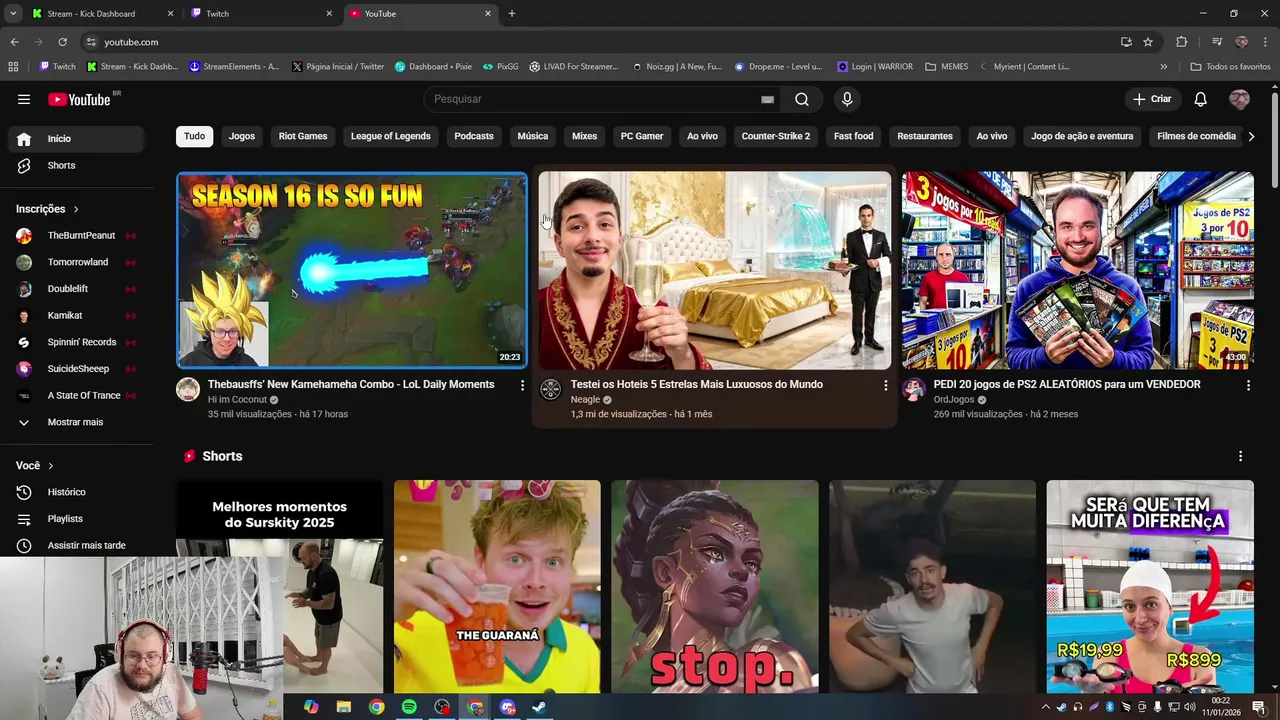Show hidden system tray icons
This screenshot has height=720, width=1280.
[1046, 707]
